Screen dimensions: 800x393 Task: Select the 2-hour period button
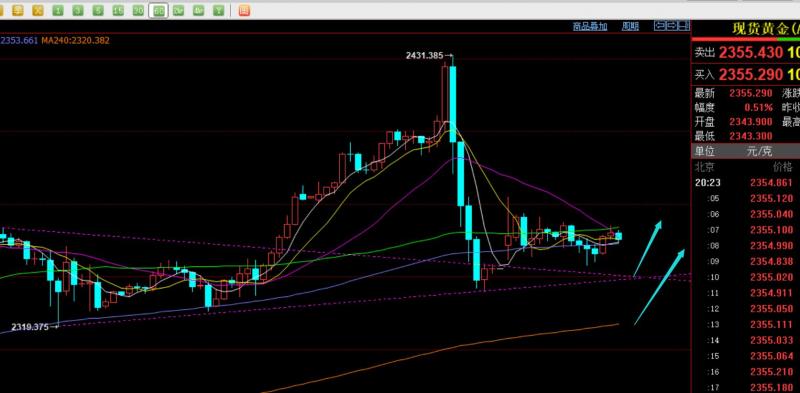pos(179,10)
